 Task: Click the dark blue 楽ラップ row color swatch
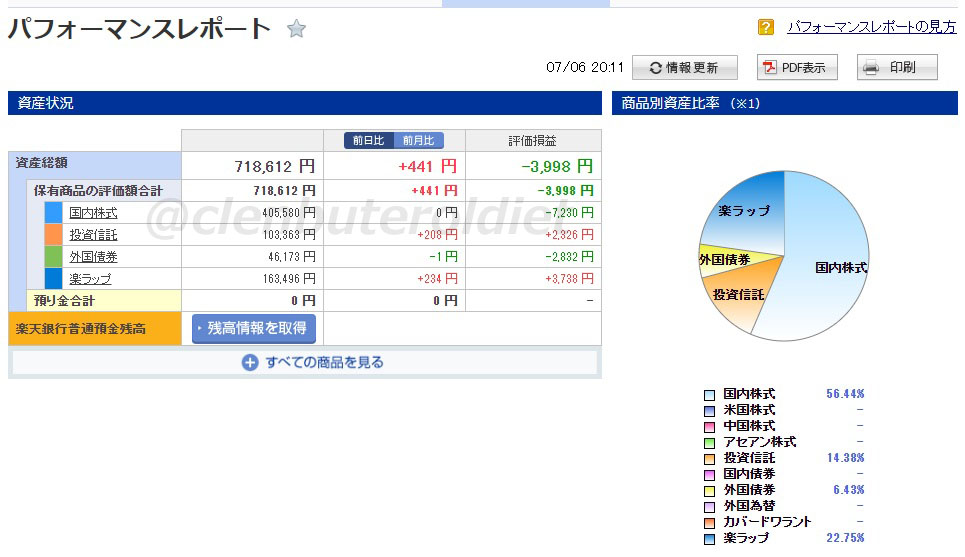pos(54,279)
